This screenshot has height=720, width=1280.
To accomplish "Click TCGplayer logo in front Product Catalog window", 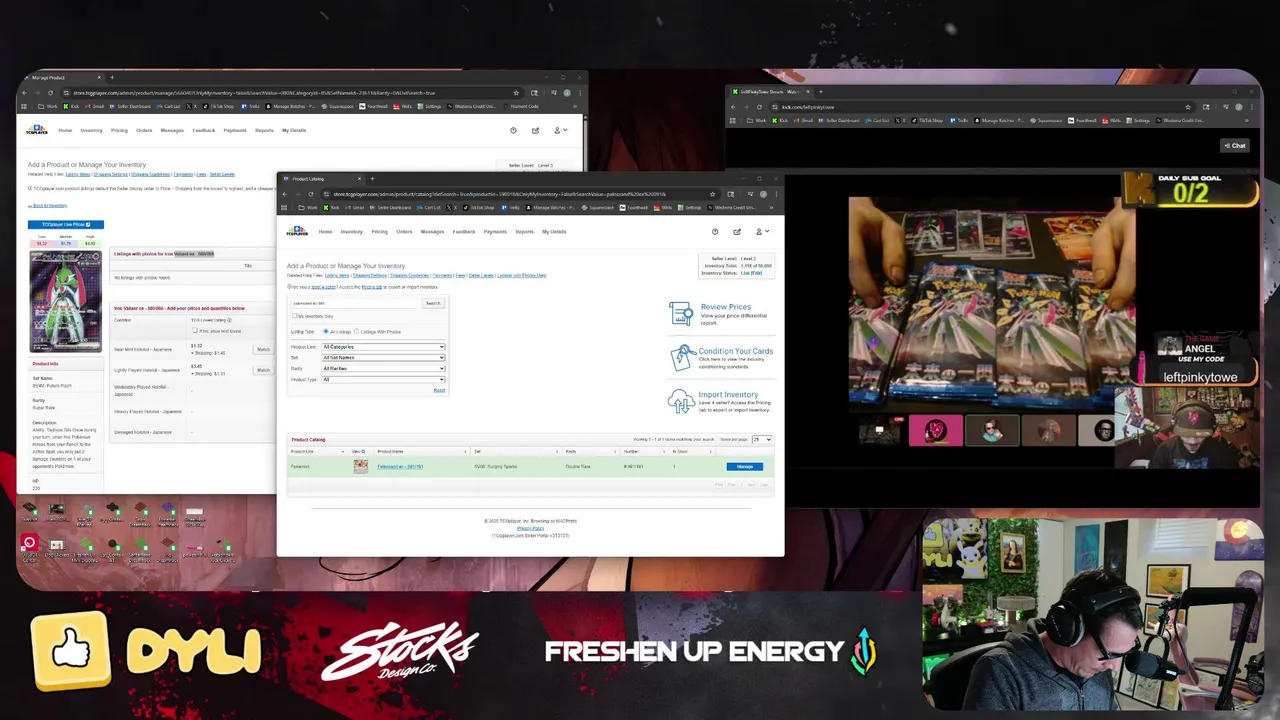I will [x=297, y=231].
